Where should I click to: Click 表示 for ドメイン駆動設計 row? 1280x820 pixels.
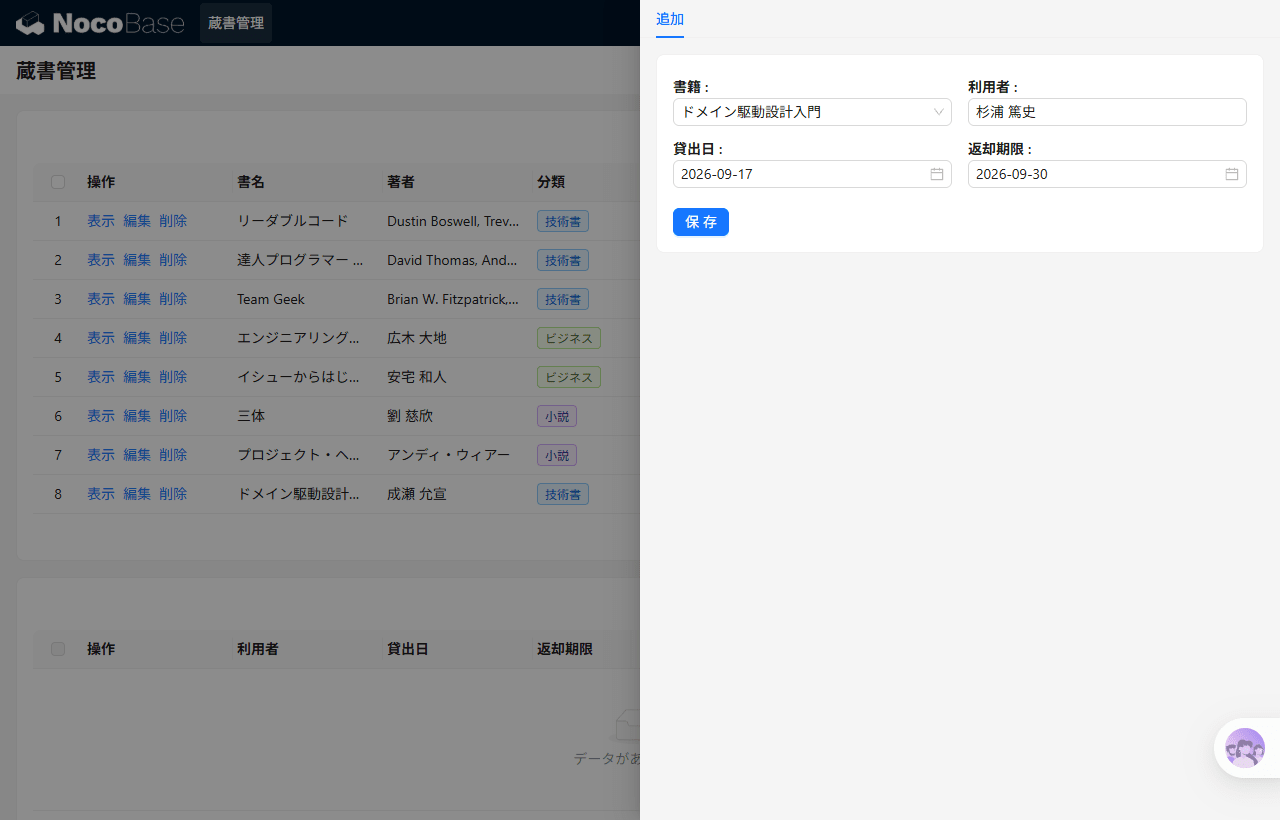tap(101, 494)
